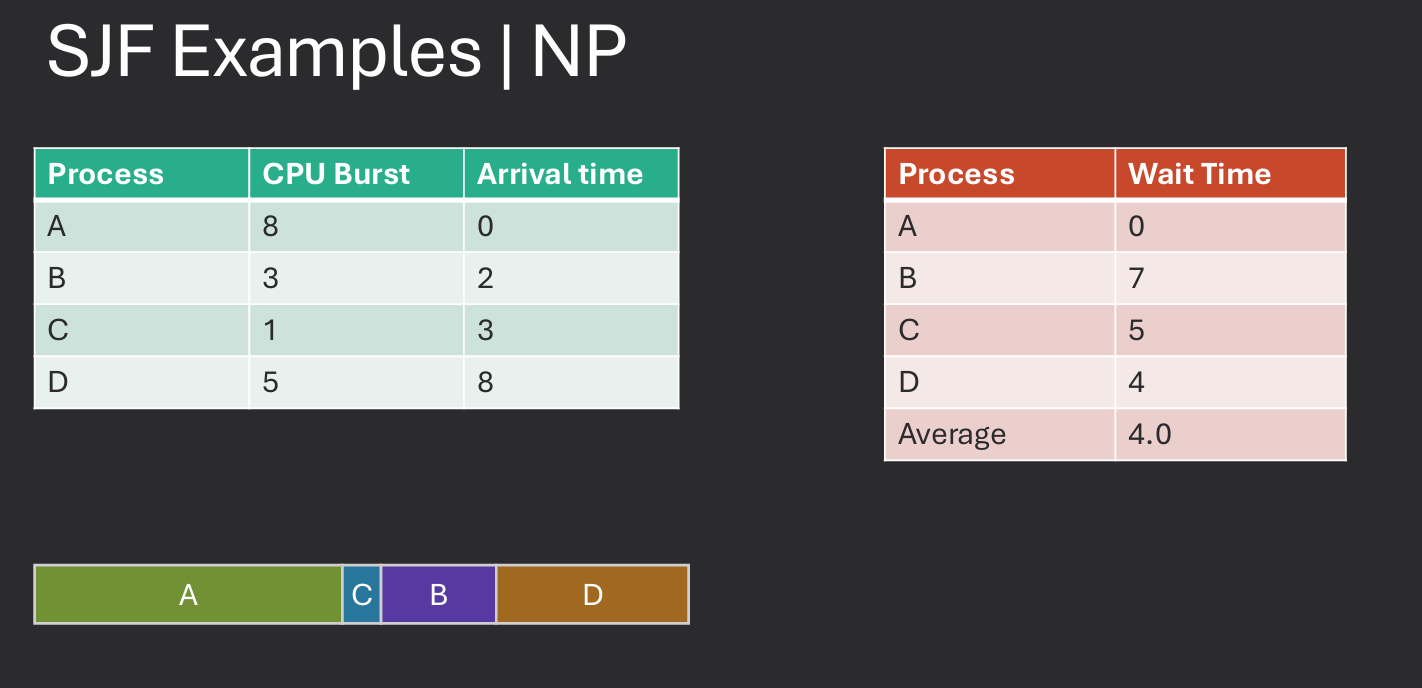Click the "Wait Time" column header
The image size is (1422, 688).
(1230, 174)
